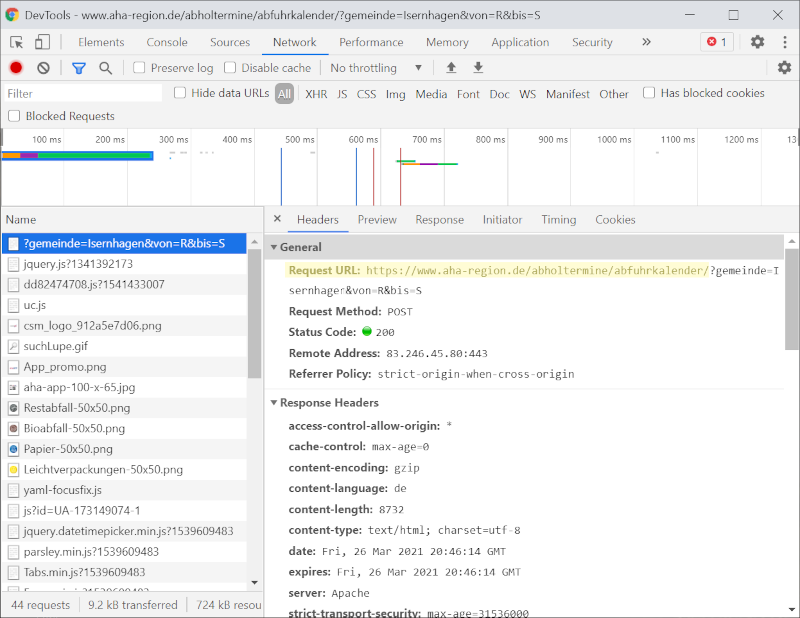The image size is (800, 618).
Task: Clear the network log
Action: pyautogui.click(x=42, y=67)
